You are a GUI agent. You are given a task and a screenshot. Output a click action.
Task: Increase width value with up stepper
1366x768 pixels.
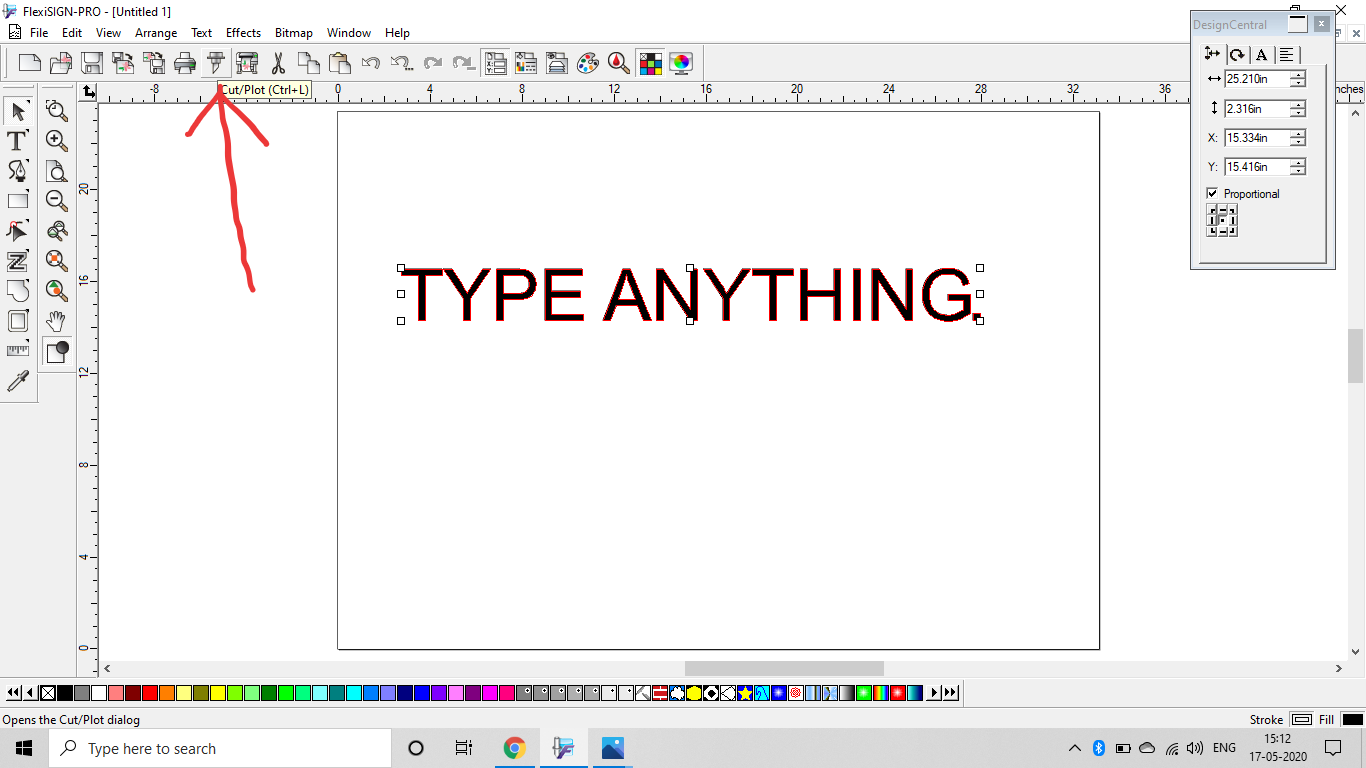point(1298,75)
